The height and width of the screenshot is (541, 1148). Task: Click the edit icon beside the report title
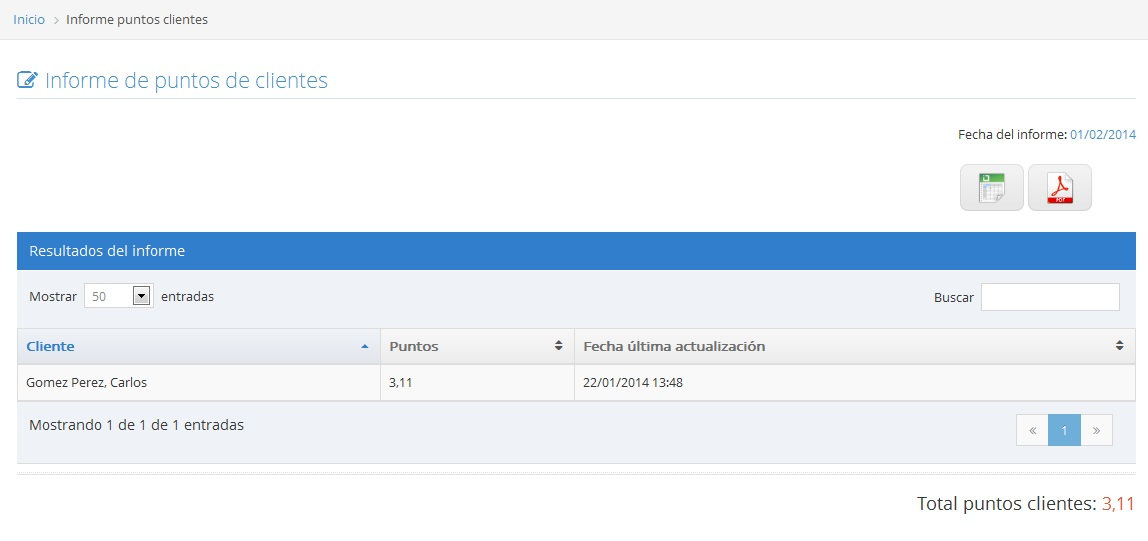click(28, 81)
